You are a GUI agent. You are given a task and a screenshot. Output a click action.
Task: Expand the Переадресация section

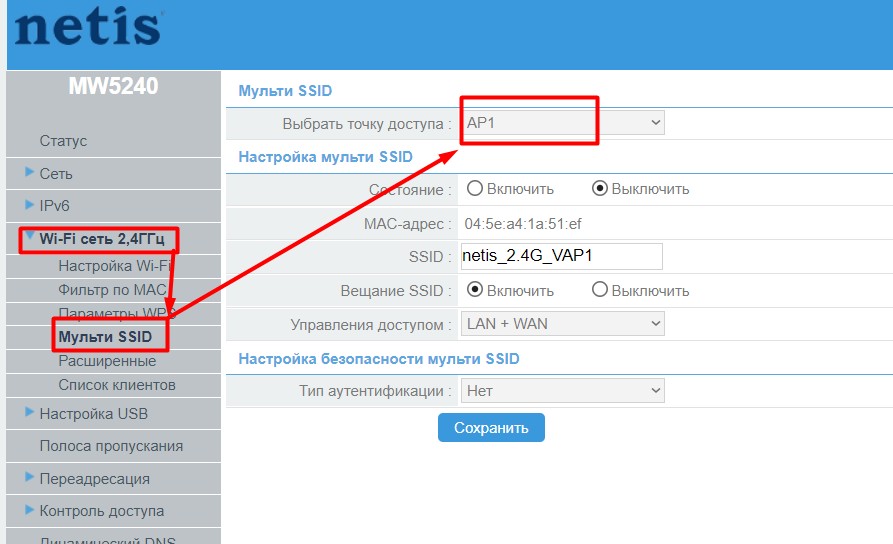[x=95, y=478]
